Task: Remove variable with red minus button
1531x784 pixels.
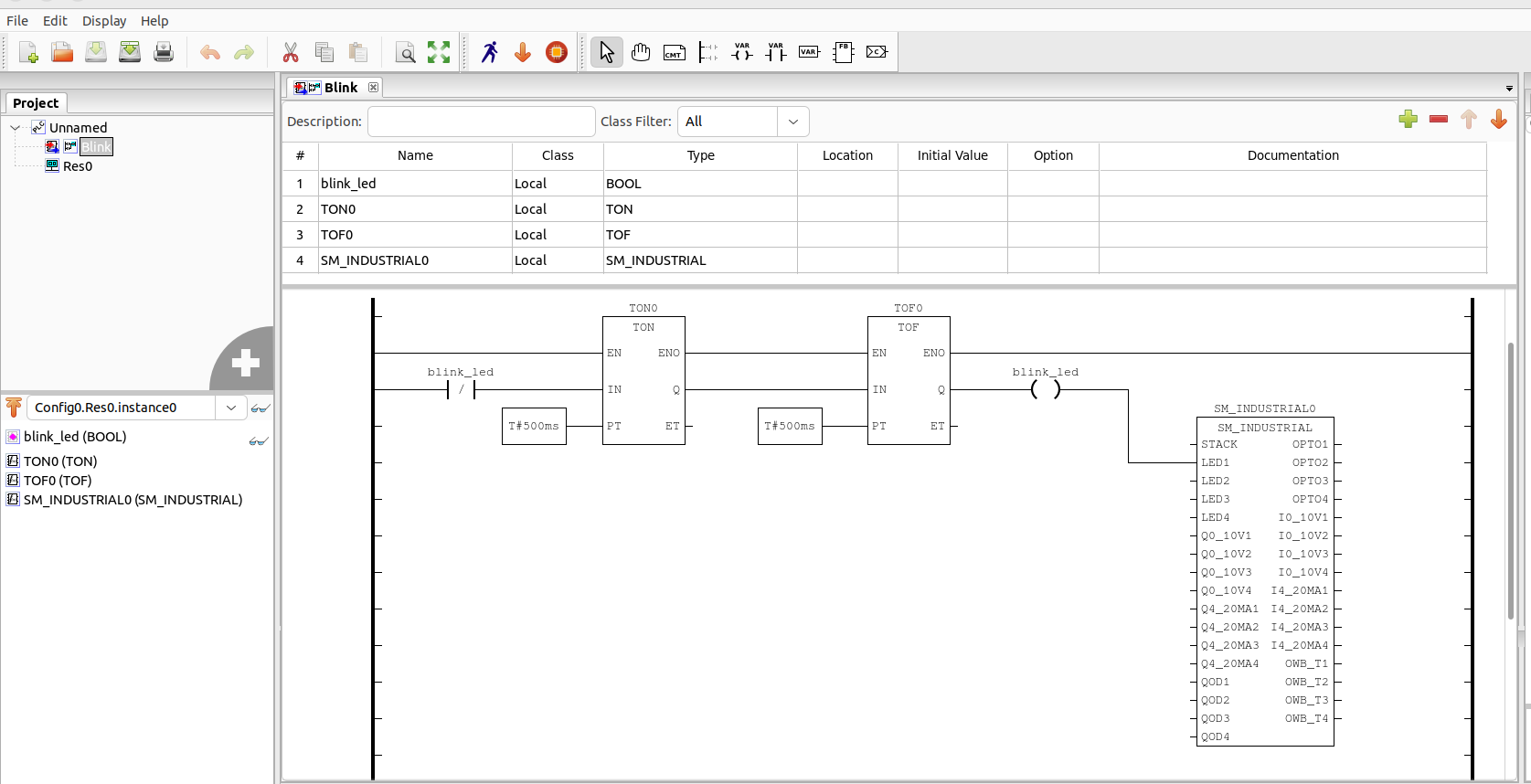Action: 1439,119
